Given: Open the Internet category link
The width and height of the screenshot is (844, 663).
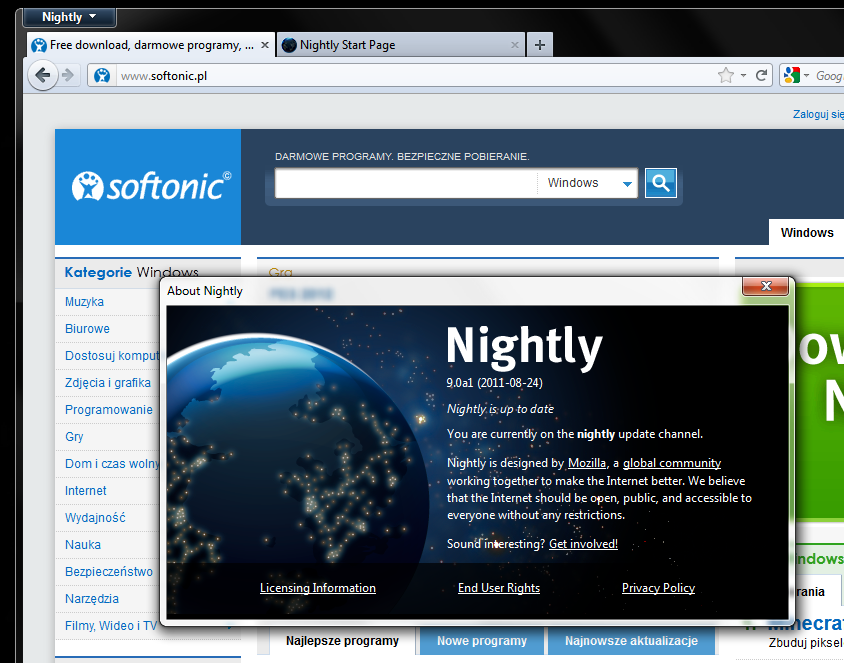Looking at the screenshot, I should tap(86, 490).
